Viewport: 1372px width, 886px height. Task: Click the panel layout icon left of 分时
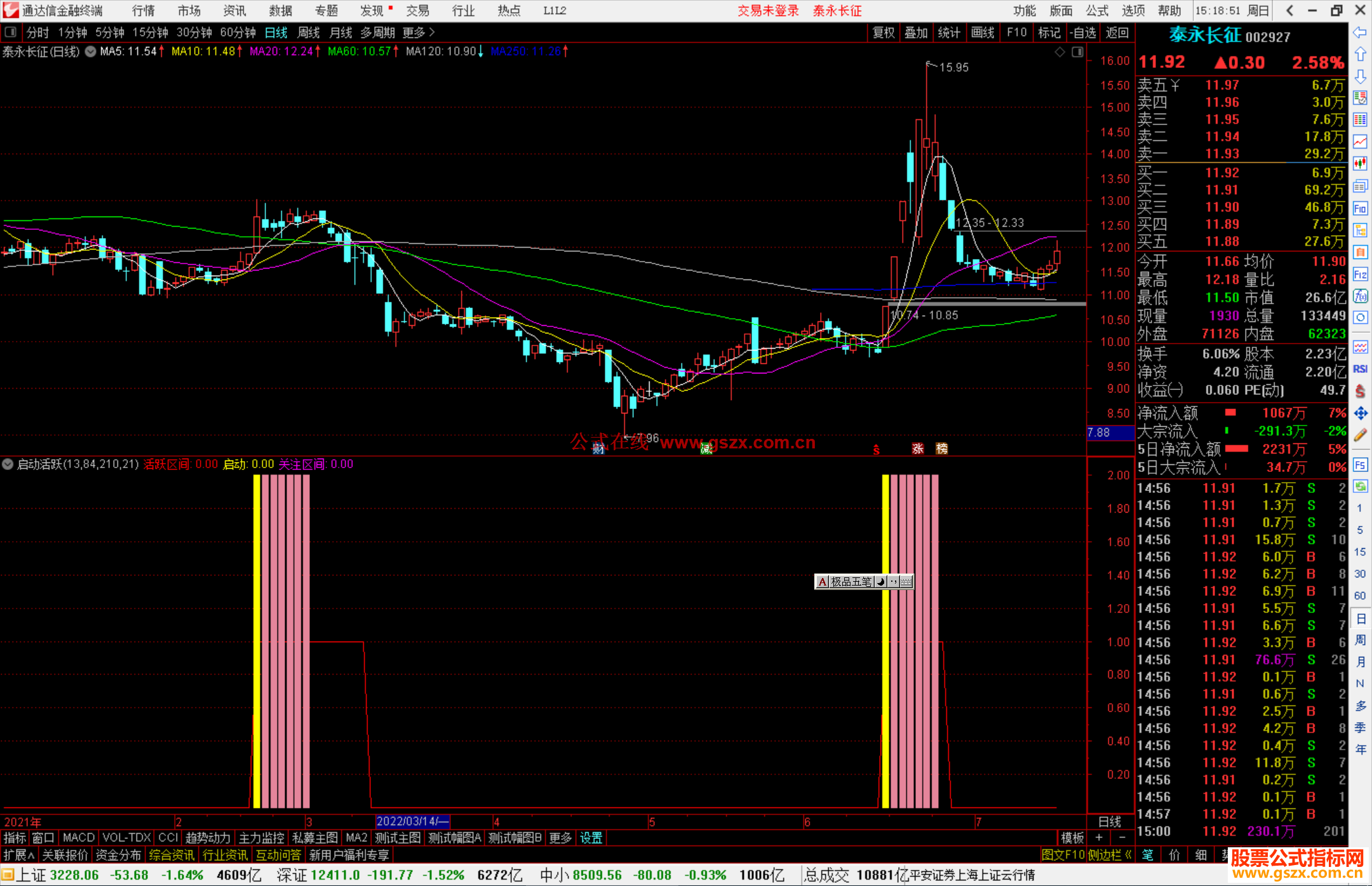pos(11,32)
